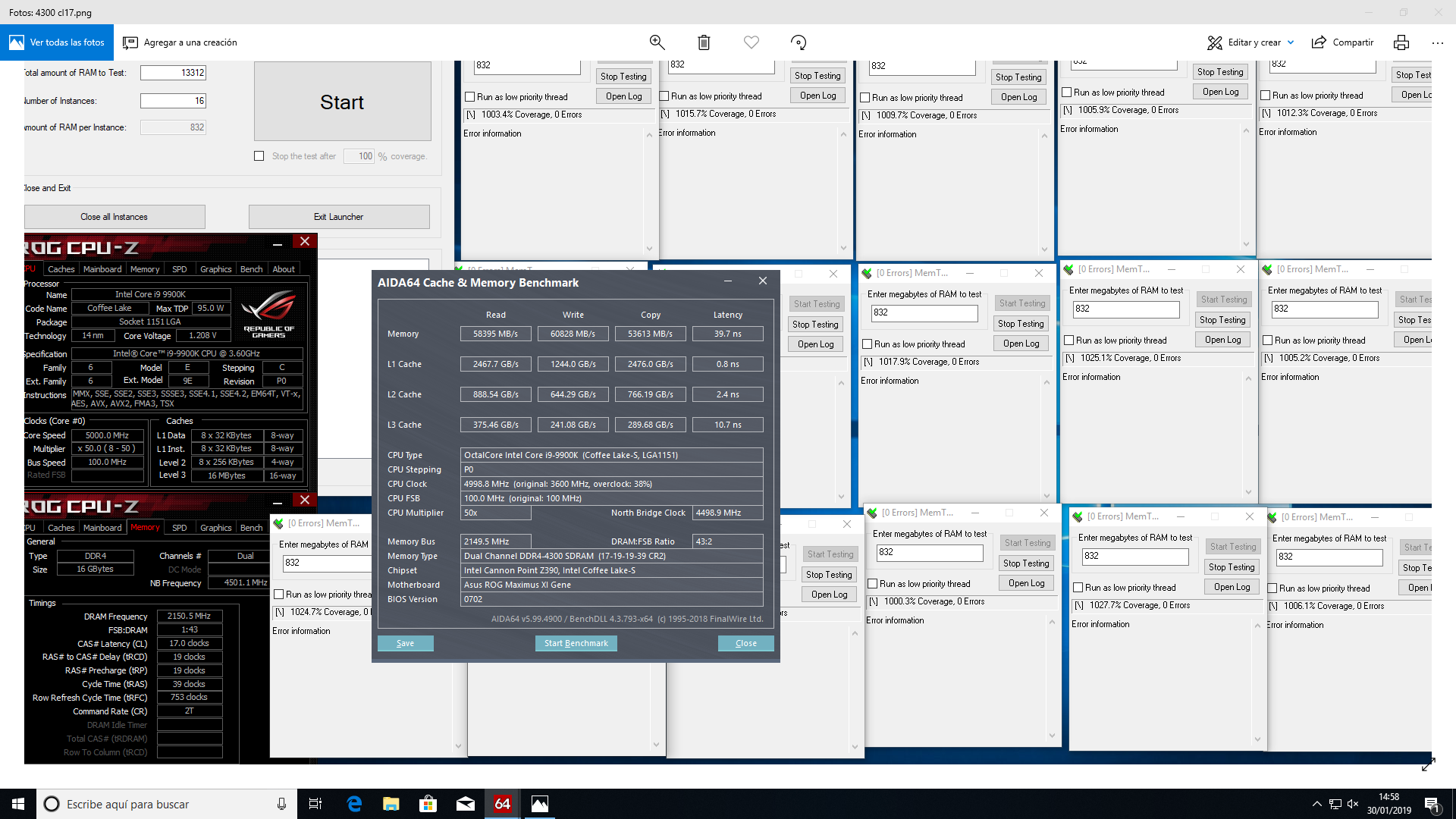The height and width of the screenshot is (819, 1456).
Task: Click the printer icon
Action: [1401, 42]
